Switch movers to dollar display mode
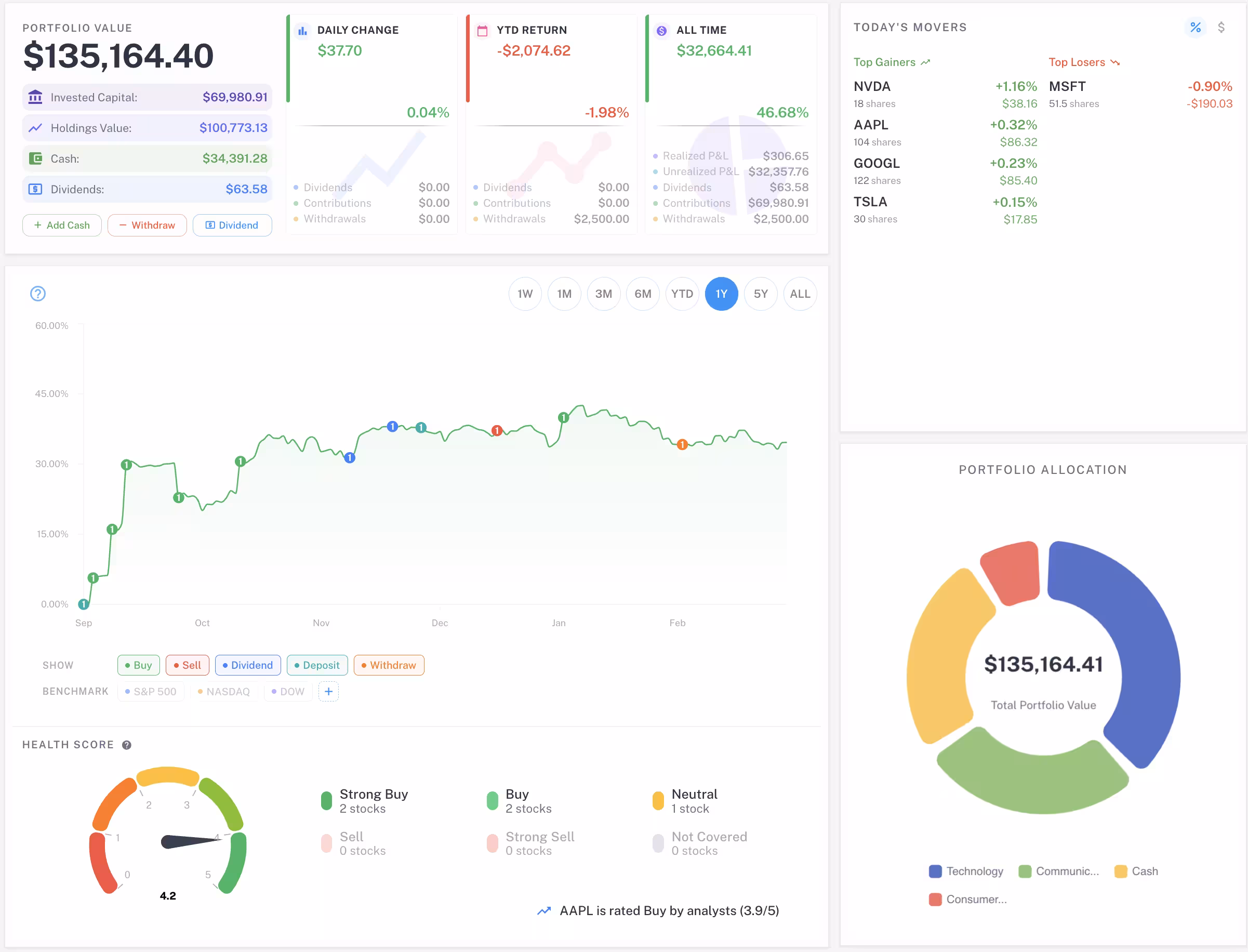The height and width of the screenshot is (952, 1248). pyautogui.click(x=1222, y=27)
